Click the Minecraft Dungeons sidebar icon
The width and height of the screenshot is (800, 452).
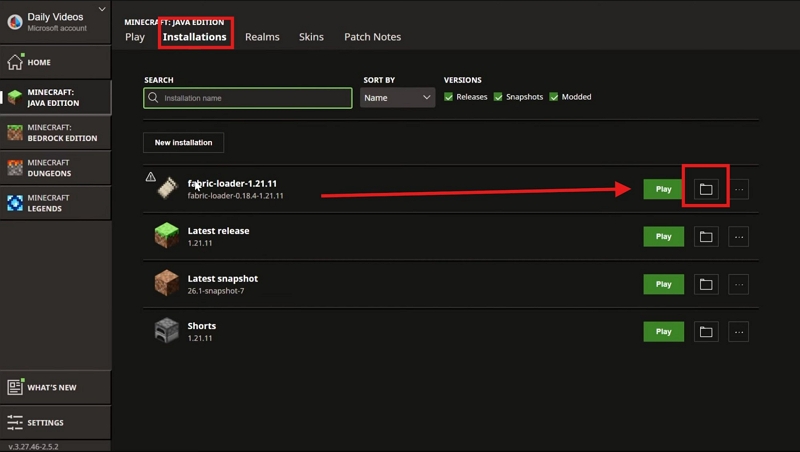(x=15, y=168)
